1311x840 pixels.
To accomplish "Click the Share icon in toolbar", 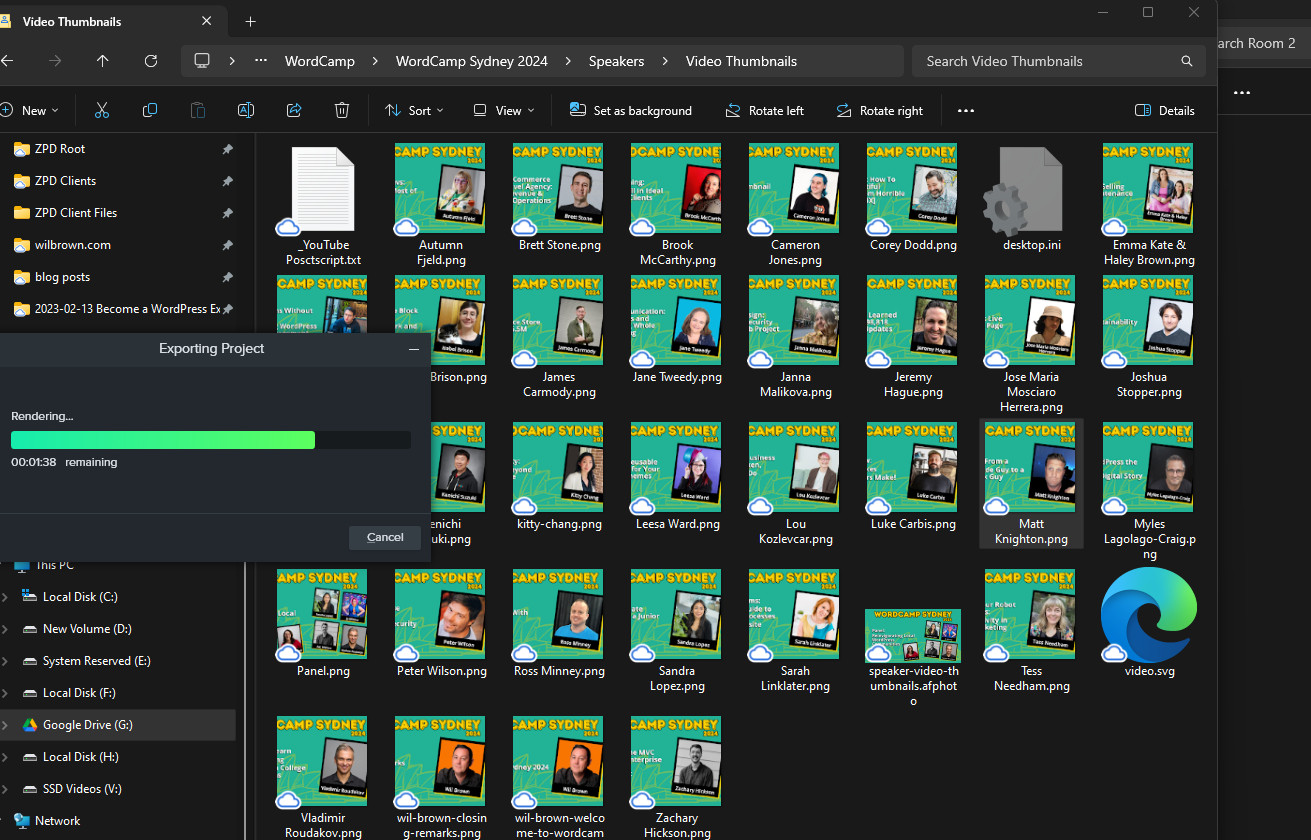I will click(294, 110).
